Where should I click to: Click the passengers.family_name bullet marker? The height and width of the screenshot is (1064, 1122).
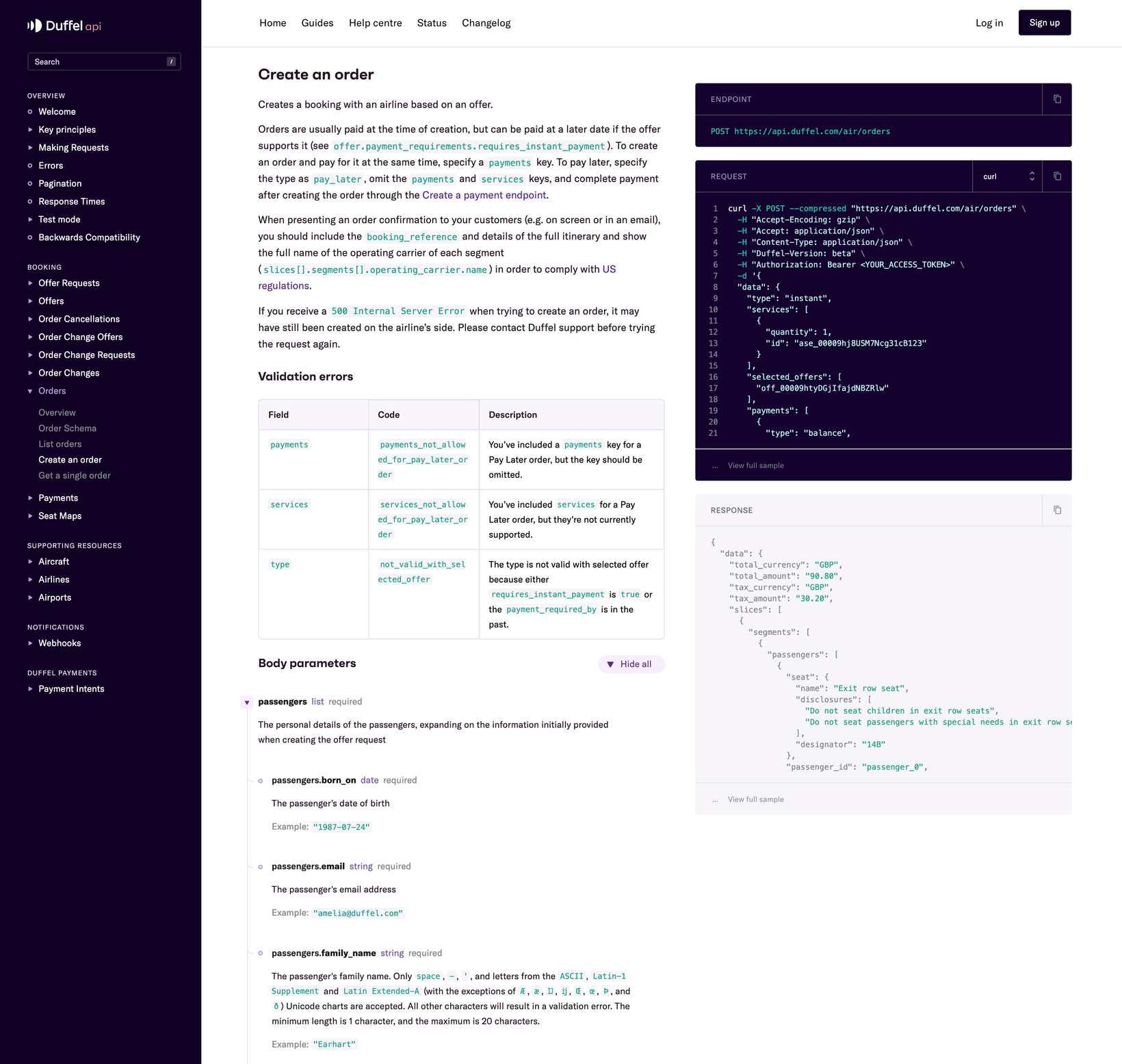point(261,953)
